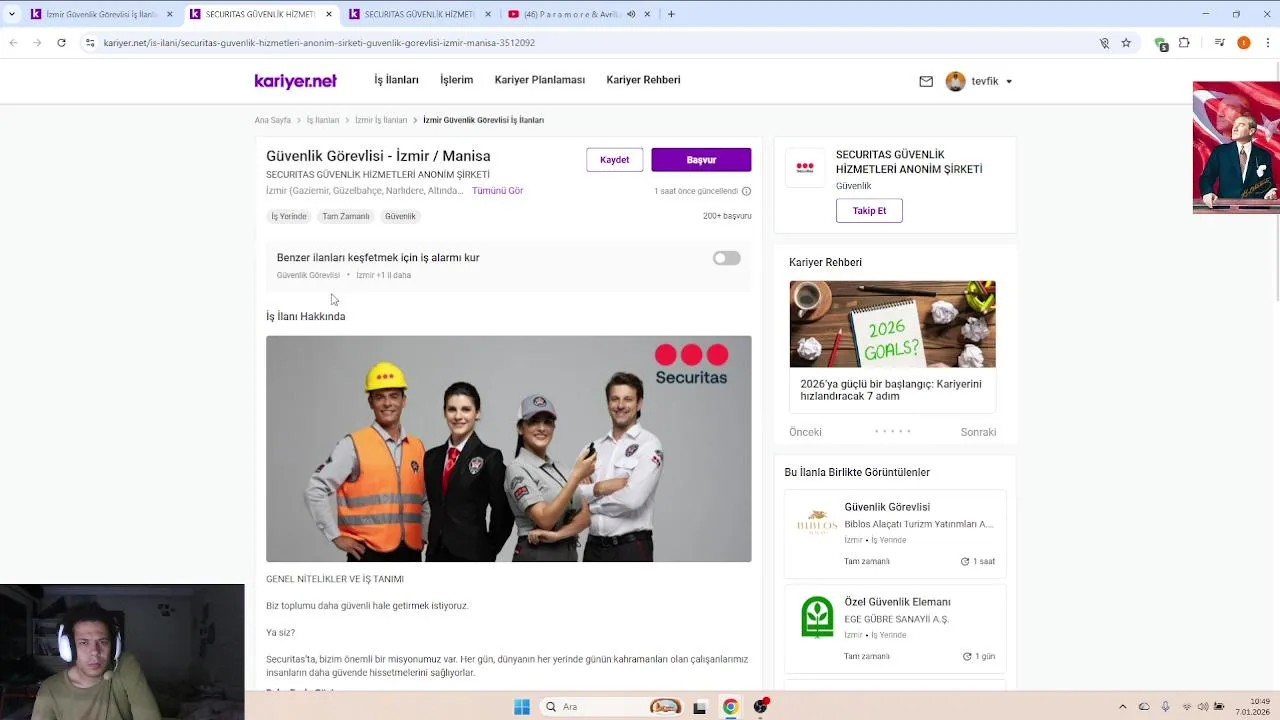Show hidden system tray icons
Image resolution: width=1280 pixels, height=720 pixels.
pos(1122,707)
